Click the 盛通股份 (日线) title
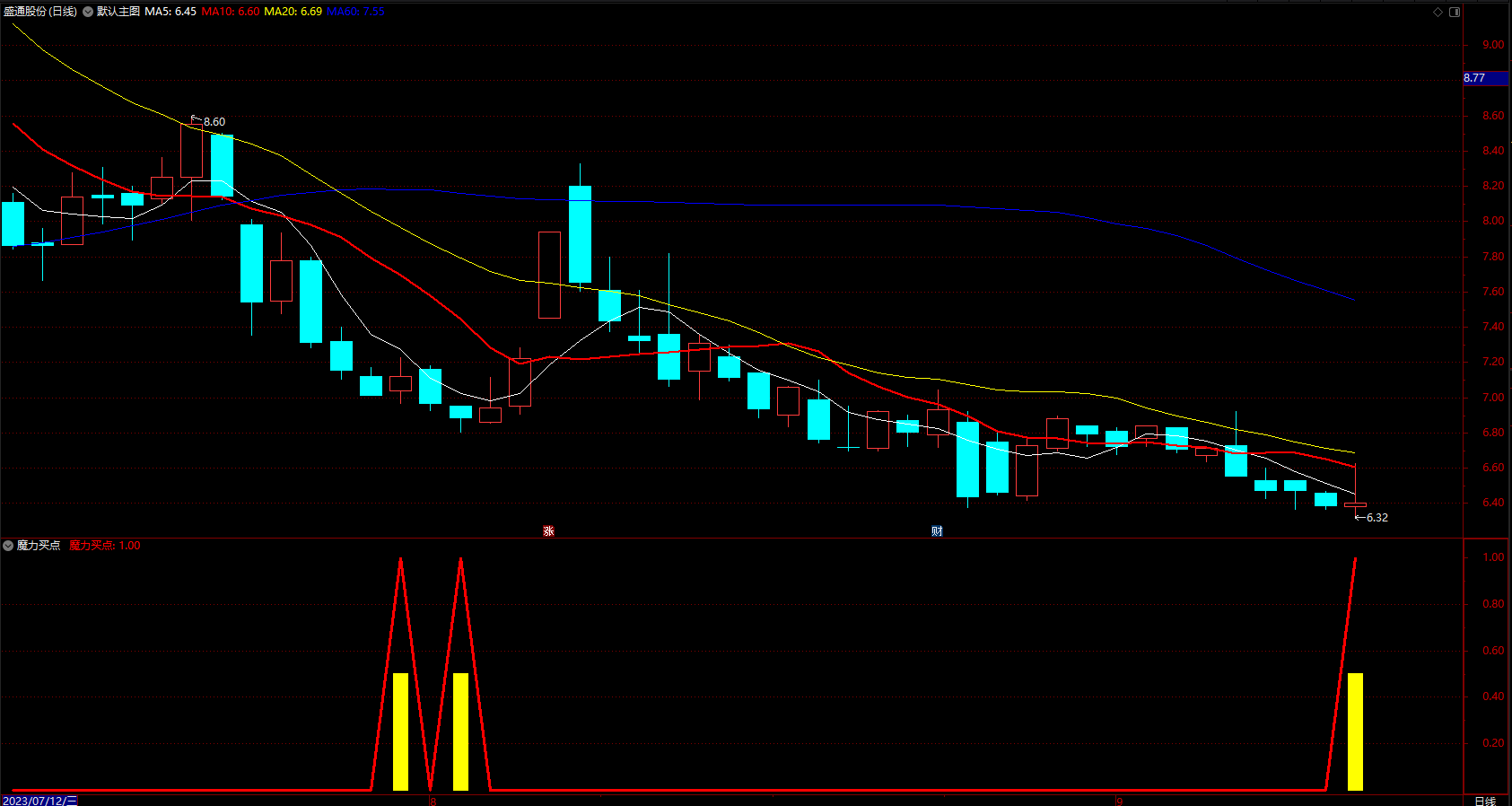Screen dimensions: 1512x806 click(40, 12)
